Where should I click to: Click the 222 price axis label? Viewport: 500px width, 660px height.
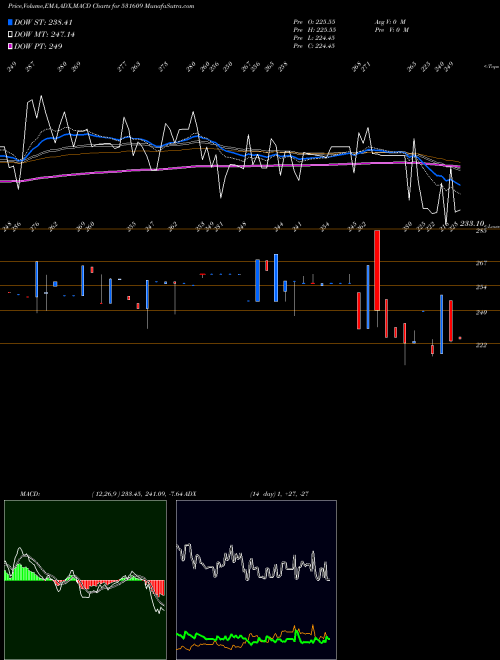pos(481,345)
